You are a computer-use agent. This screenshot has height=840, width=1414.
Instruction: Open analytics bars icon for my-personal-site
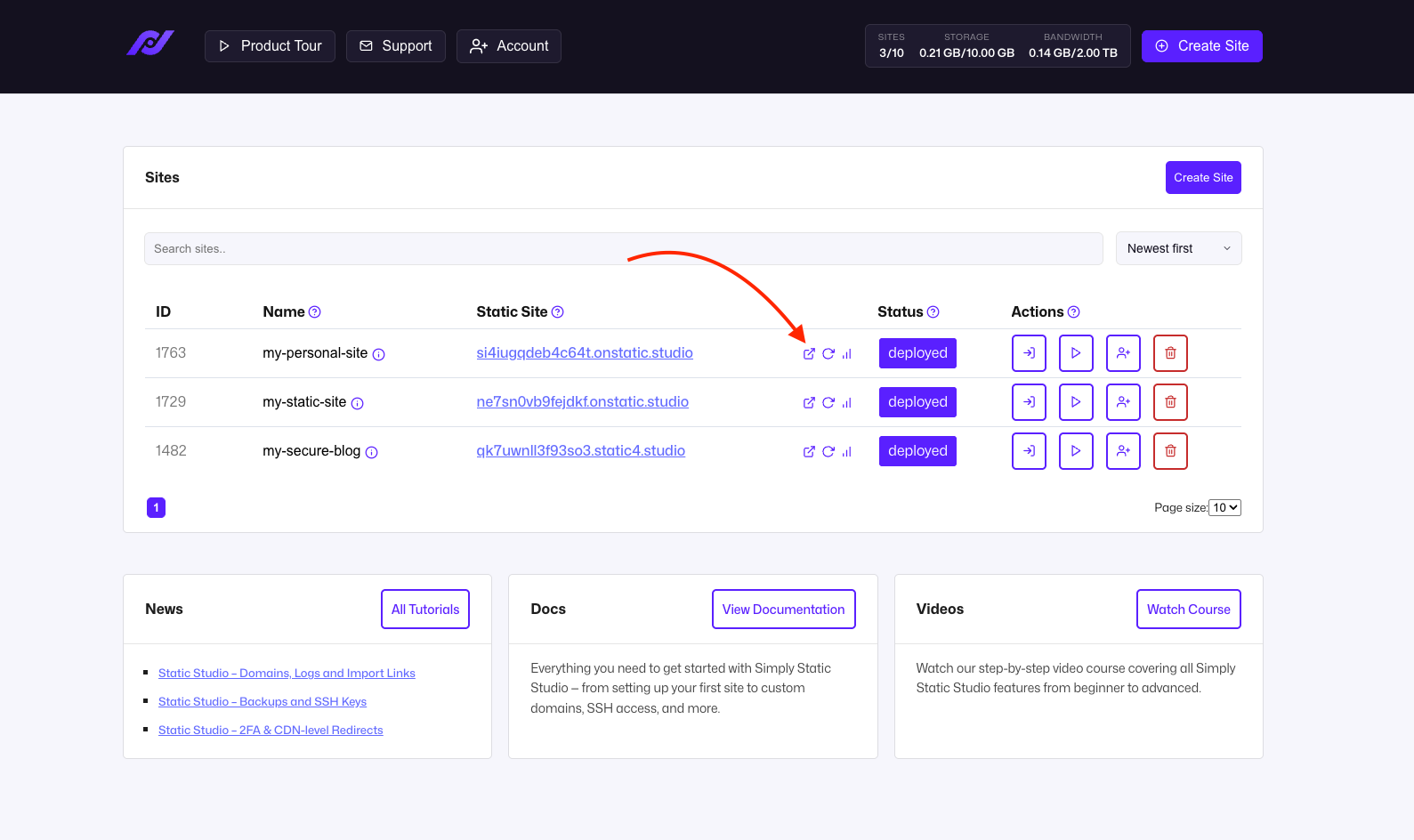pyautogui.click(x=846, y=354)
